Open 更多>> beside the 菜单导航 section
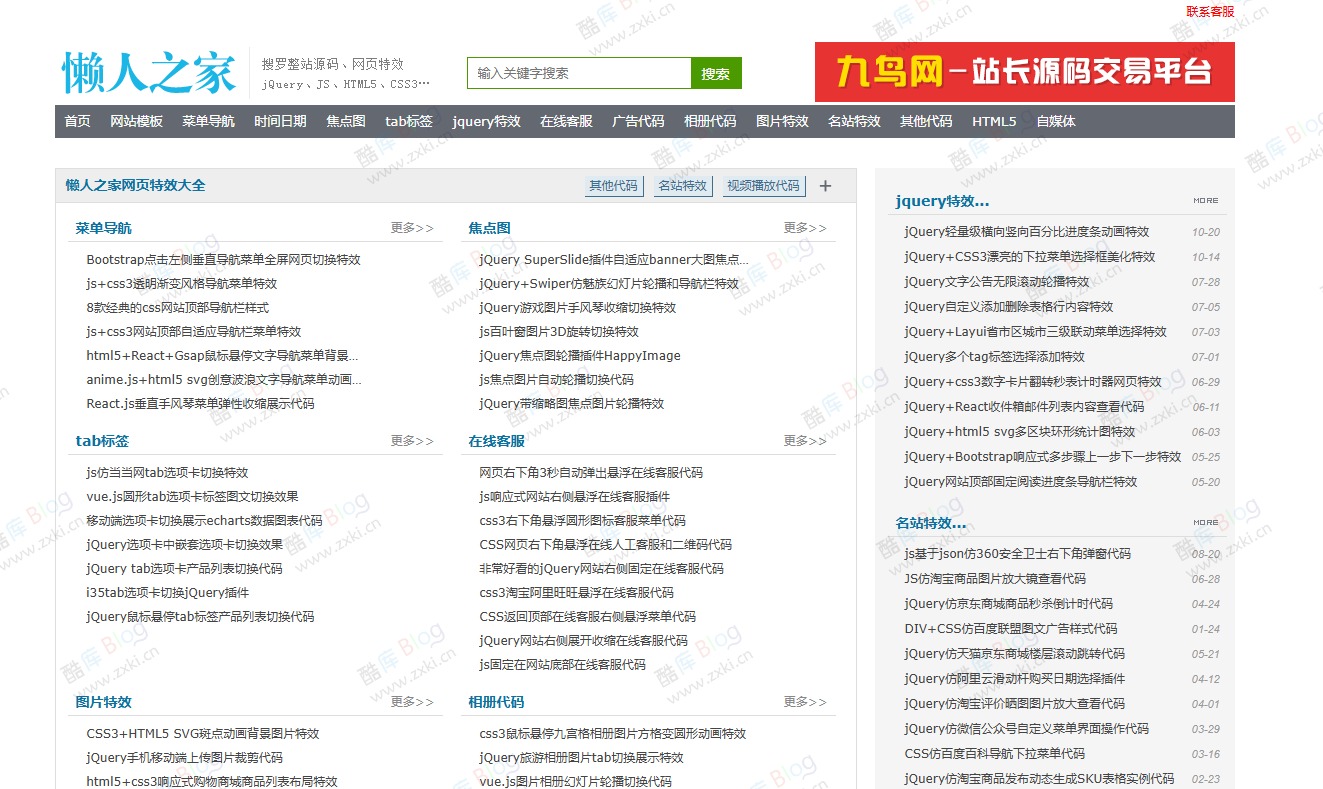 pyautogui.click(x=412, y=227)
